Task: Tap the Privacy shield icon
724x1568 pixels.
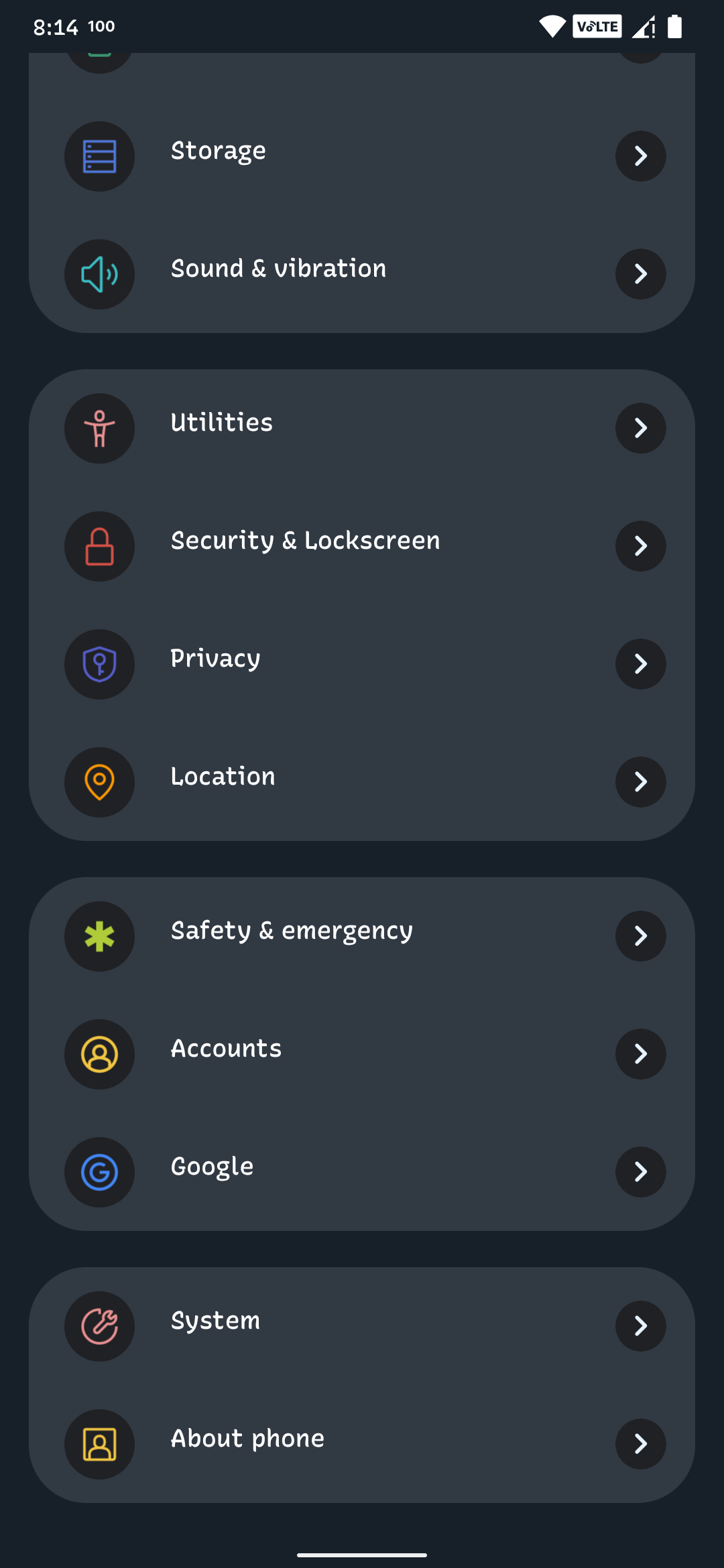Action: tap(99, 664)
